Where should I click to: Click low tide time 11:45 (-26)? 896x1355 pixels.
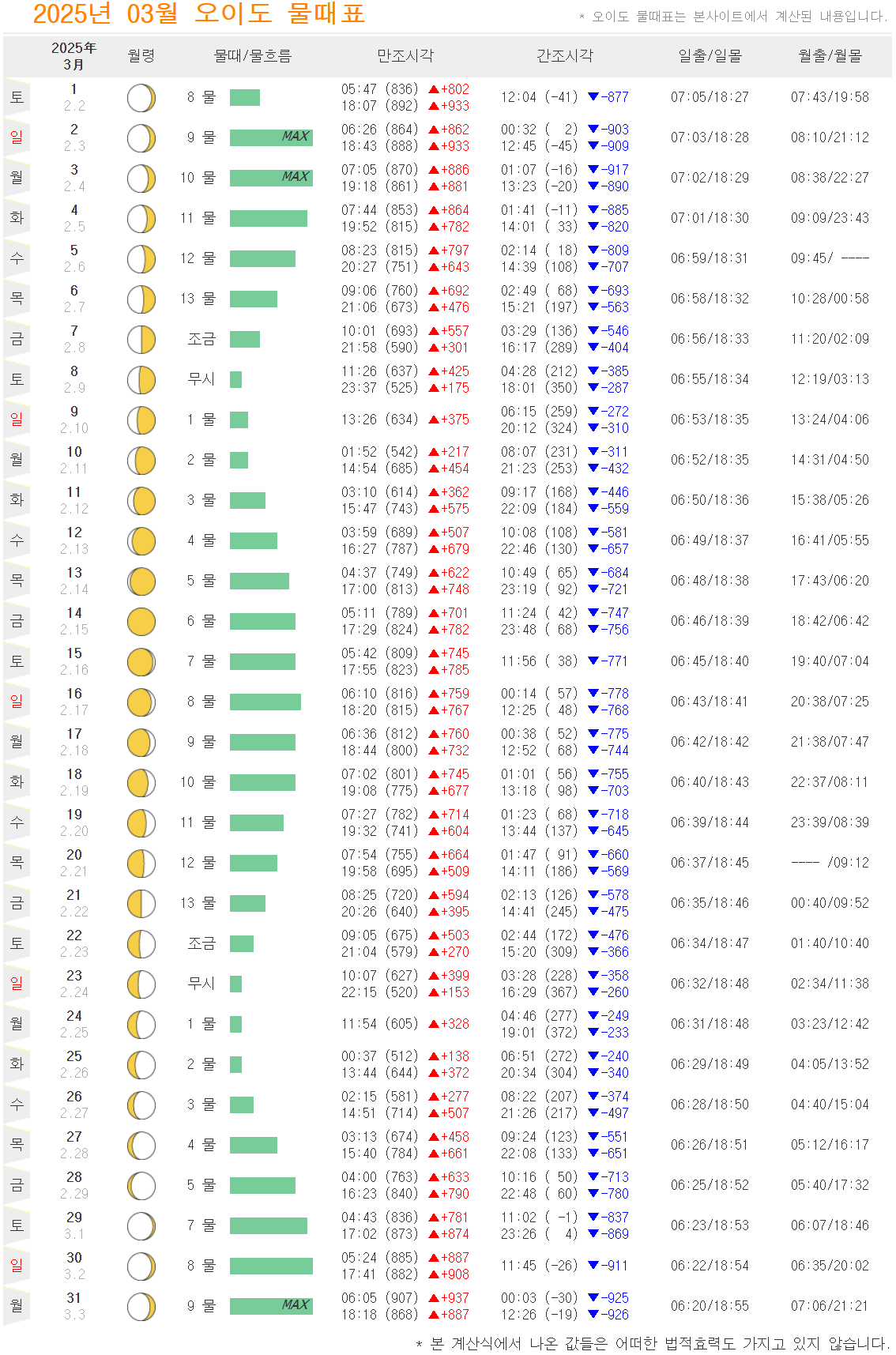(x=540, y=1266)
